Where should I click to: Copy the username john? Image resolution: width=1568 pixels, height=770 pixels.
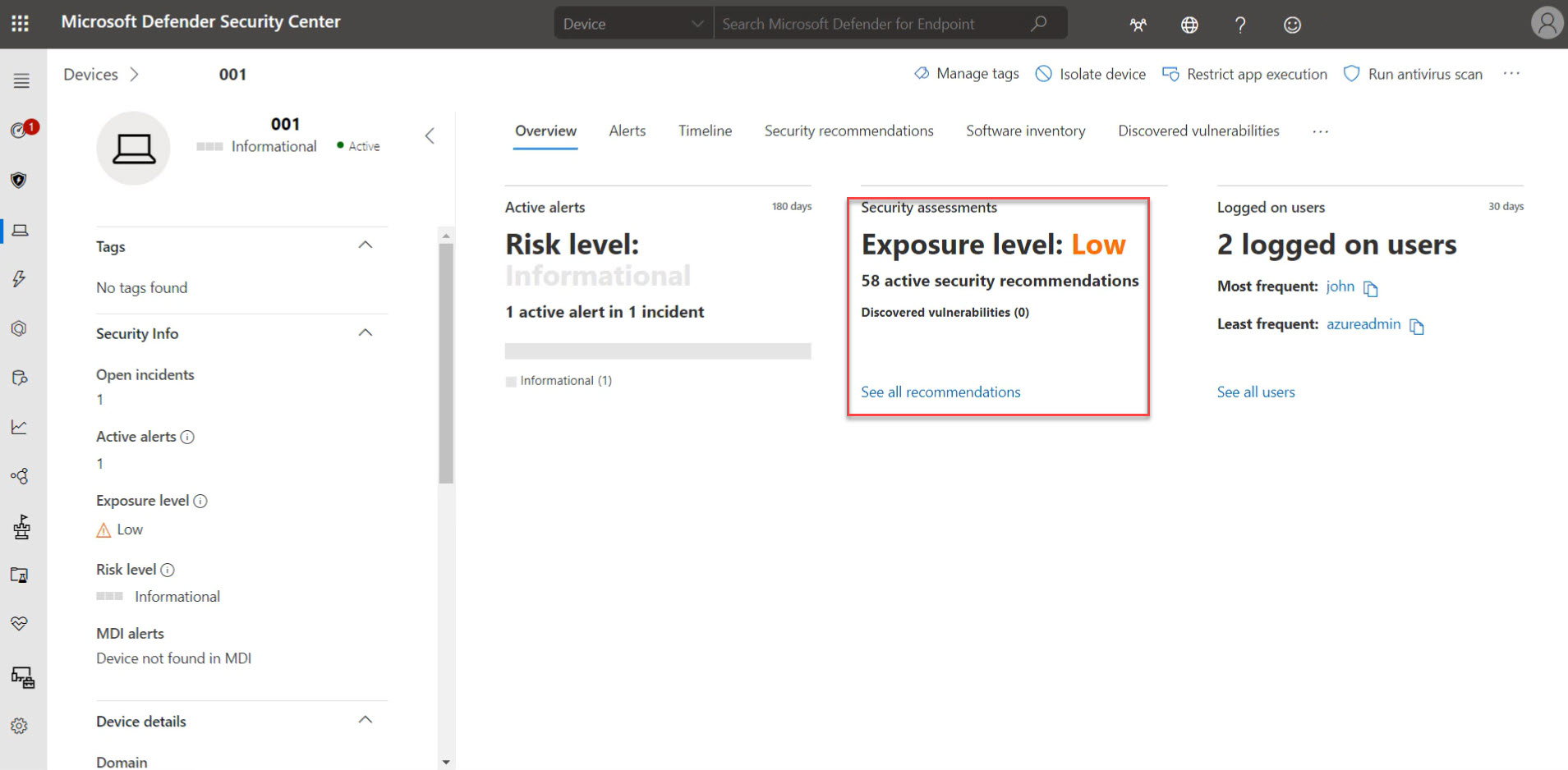point(1370,288)
